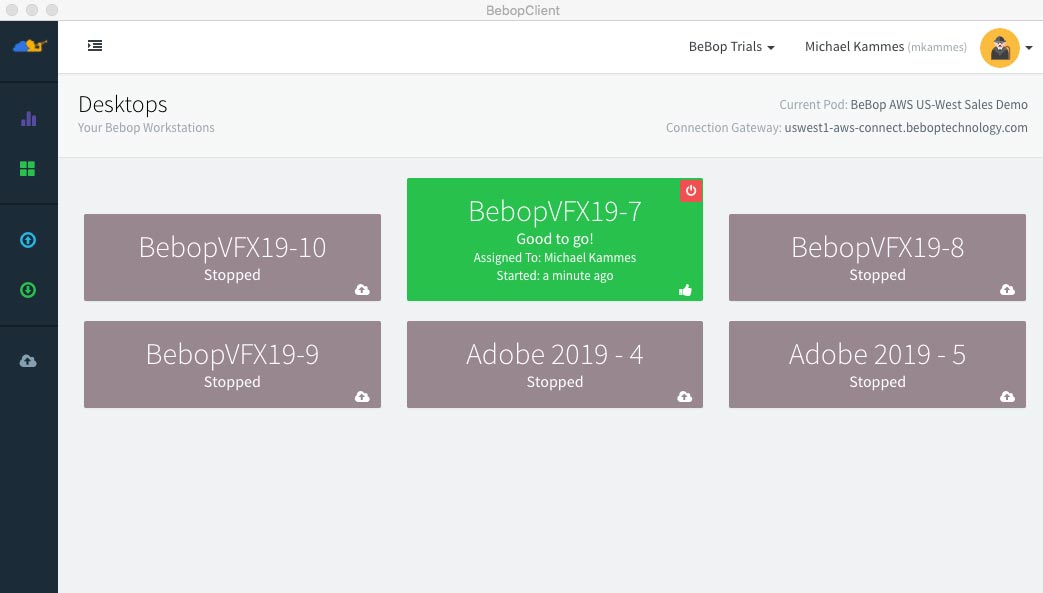Power off BebopVFX19-7 with red button

pos(691,190)
